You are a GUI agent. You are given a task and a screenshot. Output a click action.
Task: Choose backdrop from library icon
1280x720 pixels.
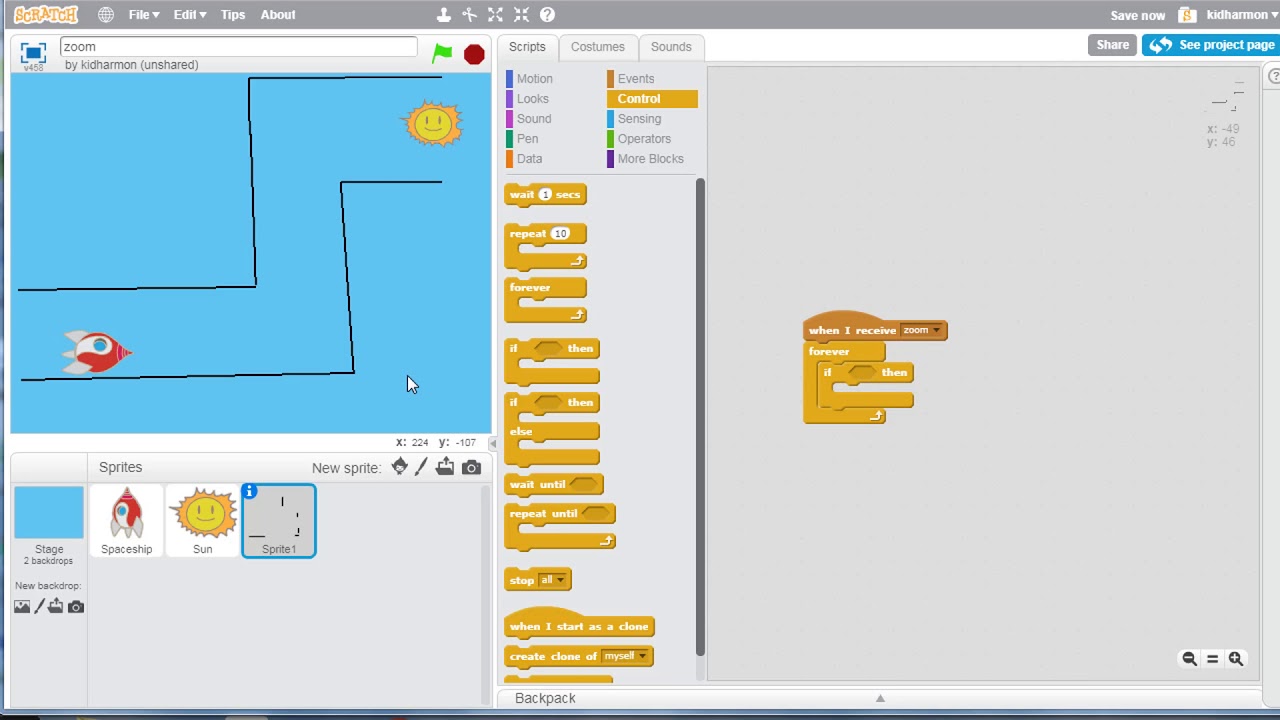click(22, 607)
